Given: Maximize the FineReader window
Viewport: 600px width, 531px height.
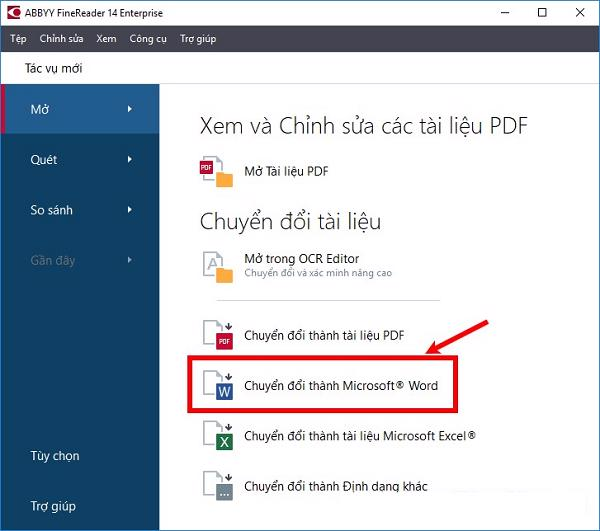Looking at the screenshot, I should tap(541, 12).
